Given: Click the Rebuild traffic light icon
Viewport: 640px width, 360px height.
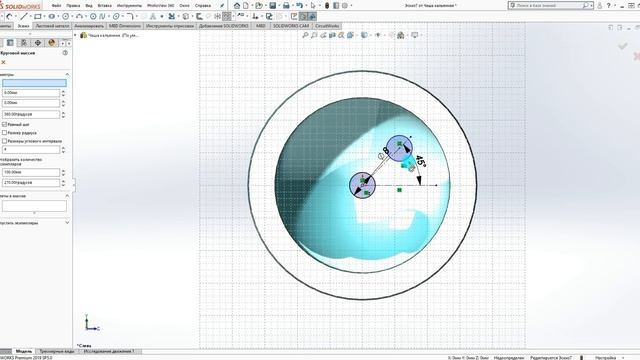Looking at the screenshot, I should click(x=327, y=6).
